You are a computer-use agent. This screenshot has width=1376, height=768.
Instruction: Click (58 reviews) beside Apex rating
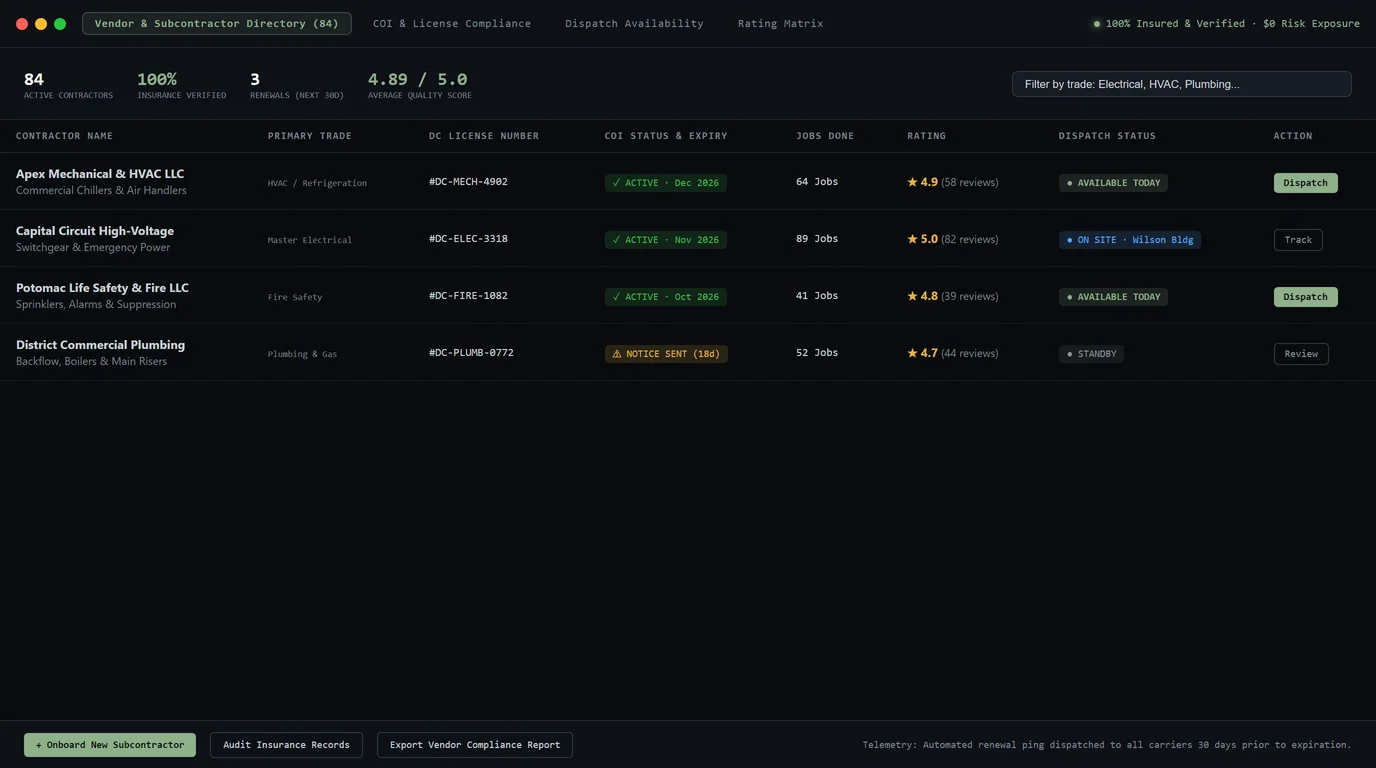click(x=969, y=183)
